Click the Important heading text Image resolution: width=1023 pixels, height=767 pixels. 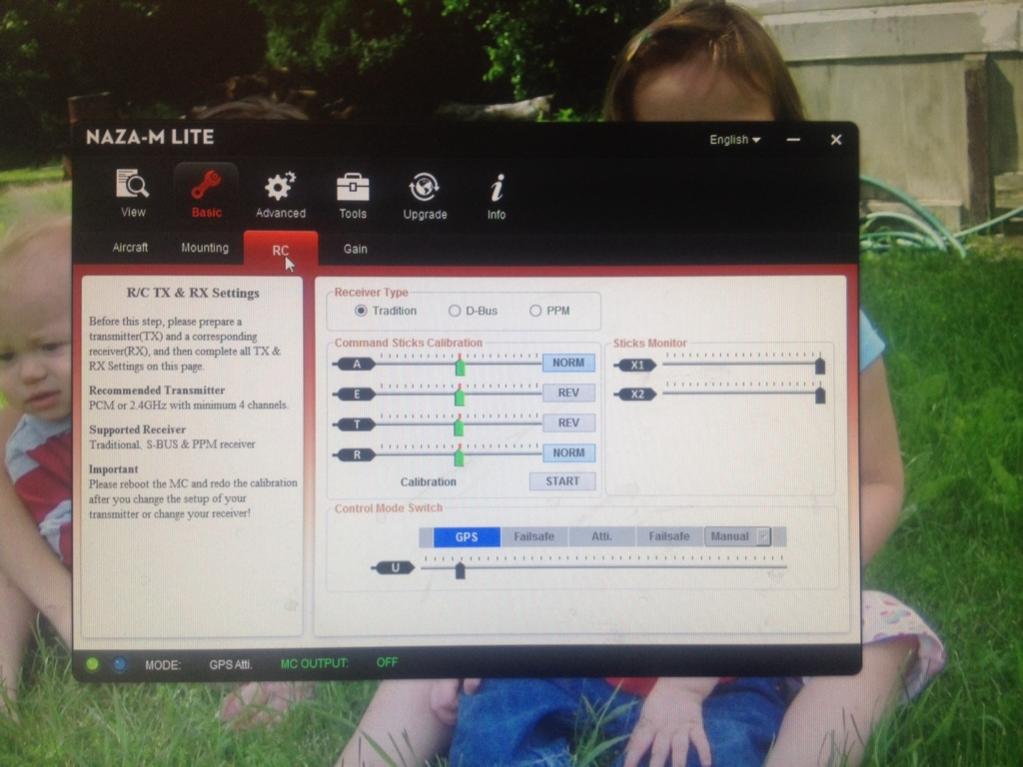114,469
